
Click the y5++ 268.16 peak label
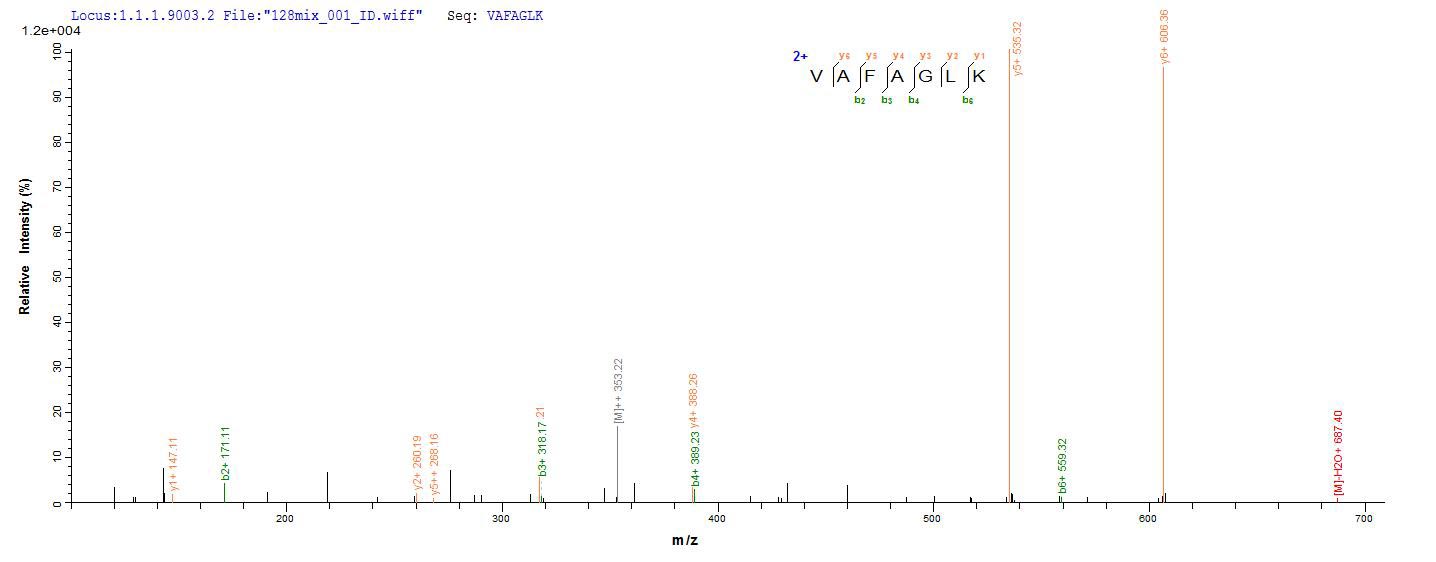point(435,464)
